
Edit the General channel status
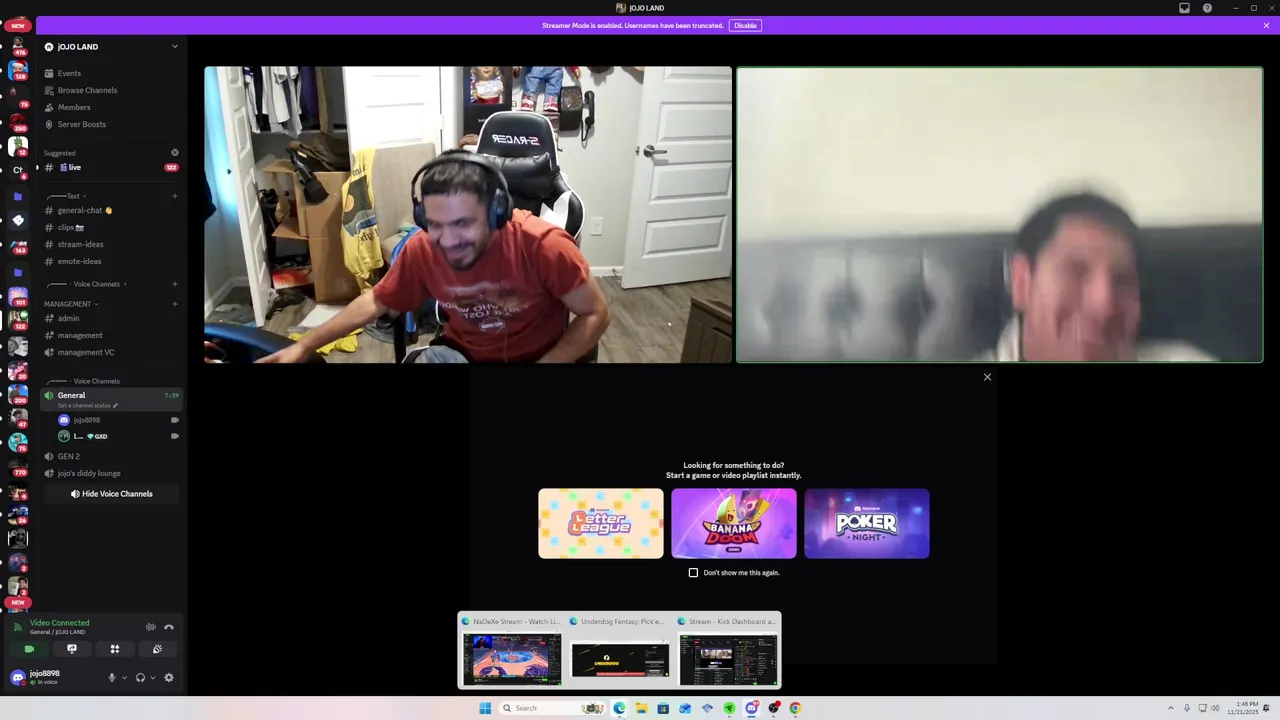tap(88, 406)
